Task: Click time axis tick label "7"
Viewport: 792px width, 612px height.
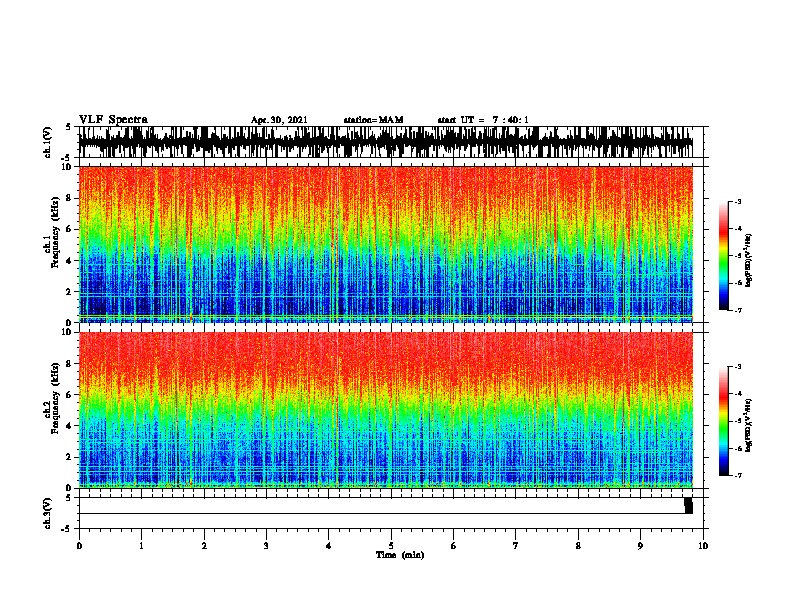Action: coord(516,546)
